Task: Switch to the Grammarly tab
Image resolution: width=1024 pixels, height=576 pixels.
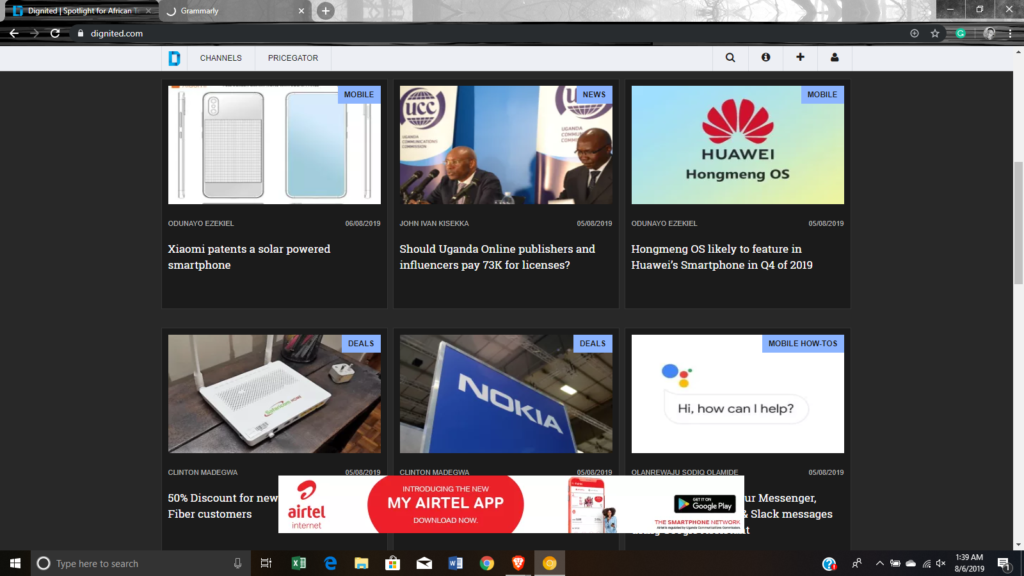Action: tap(235, 11)
